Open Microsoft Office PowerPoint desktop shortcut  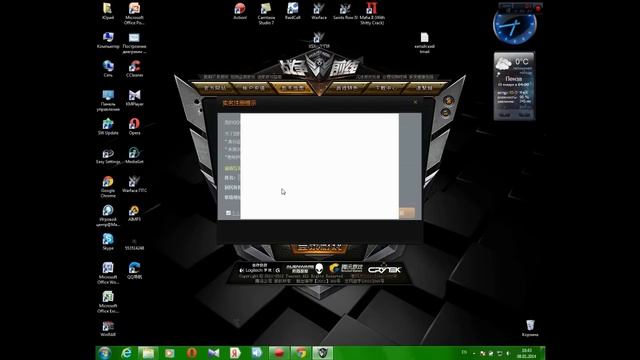[134, 13]
